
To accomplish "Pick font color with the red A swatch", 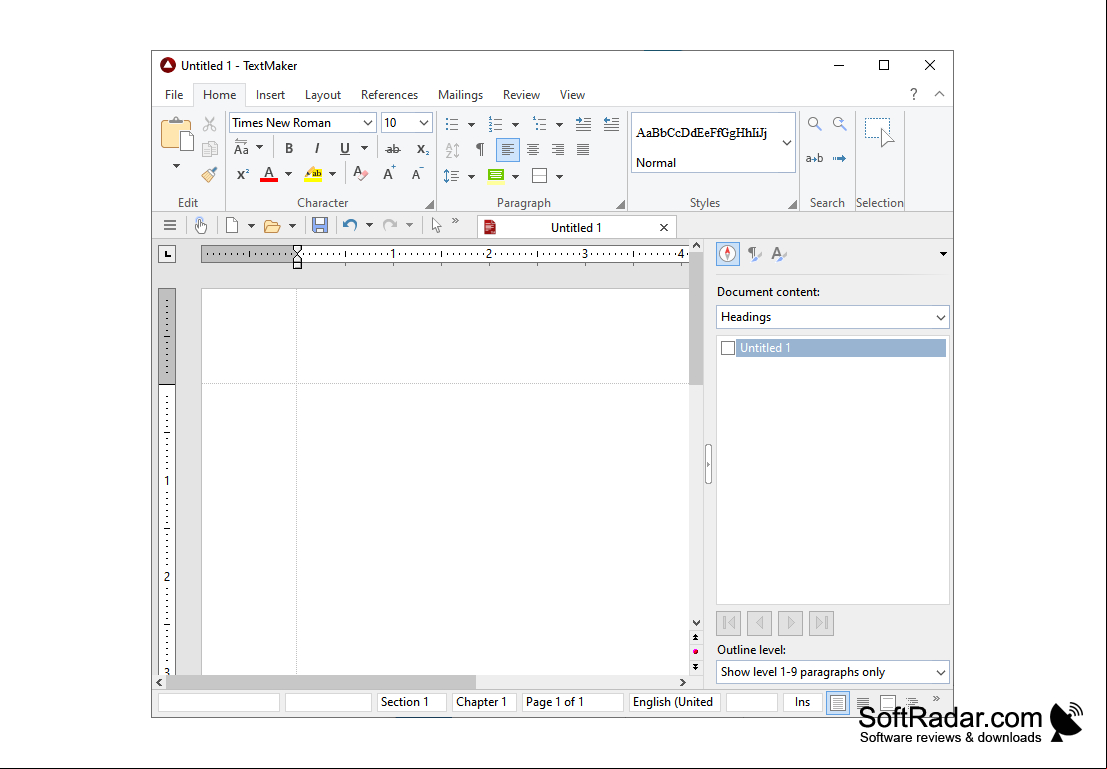I will pyautogui.click(x=269, y=174).
